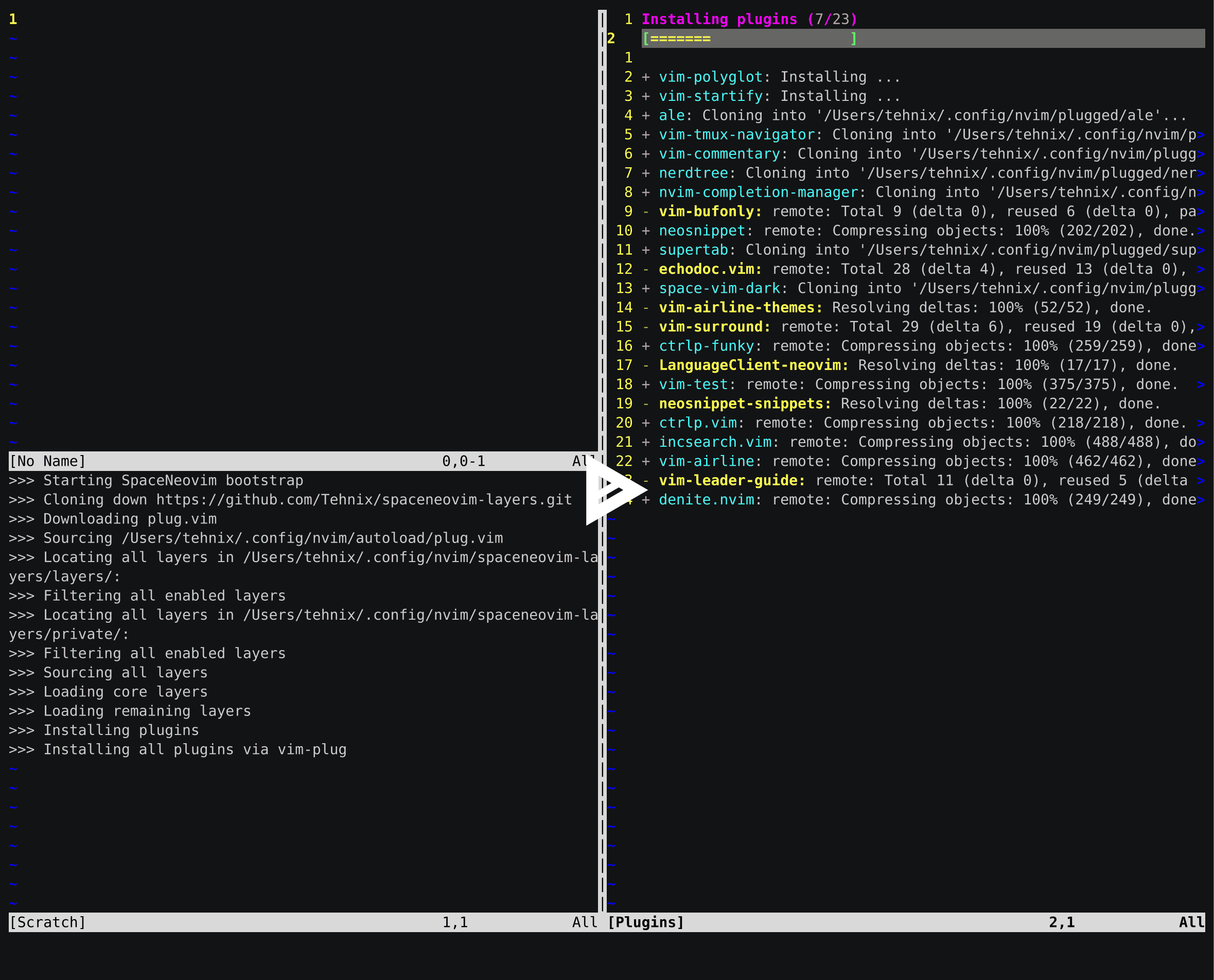Click the vim-commentary plugin entry
Image resolution: width=1214 pixels, height=980 pixels.
pyautogui.click(x=923, y=153)
